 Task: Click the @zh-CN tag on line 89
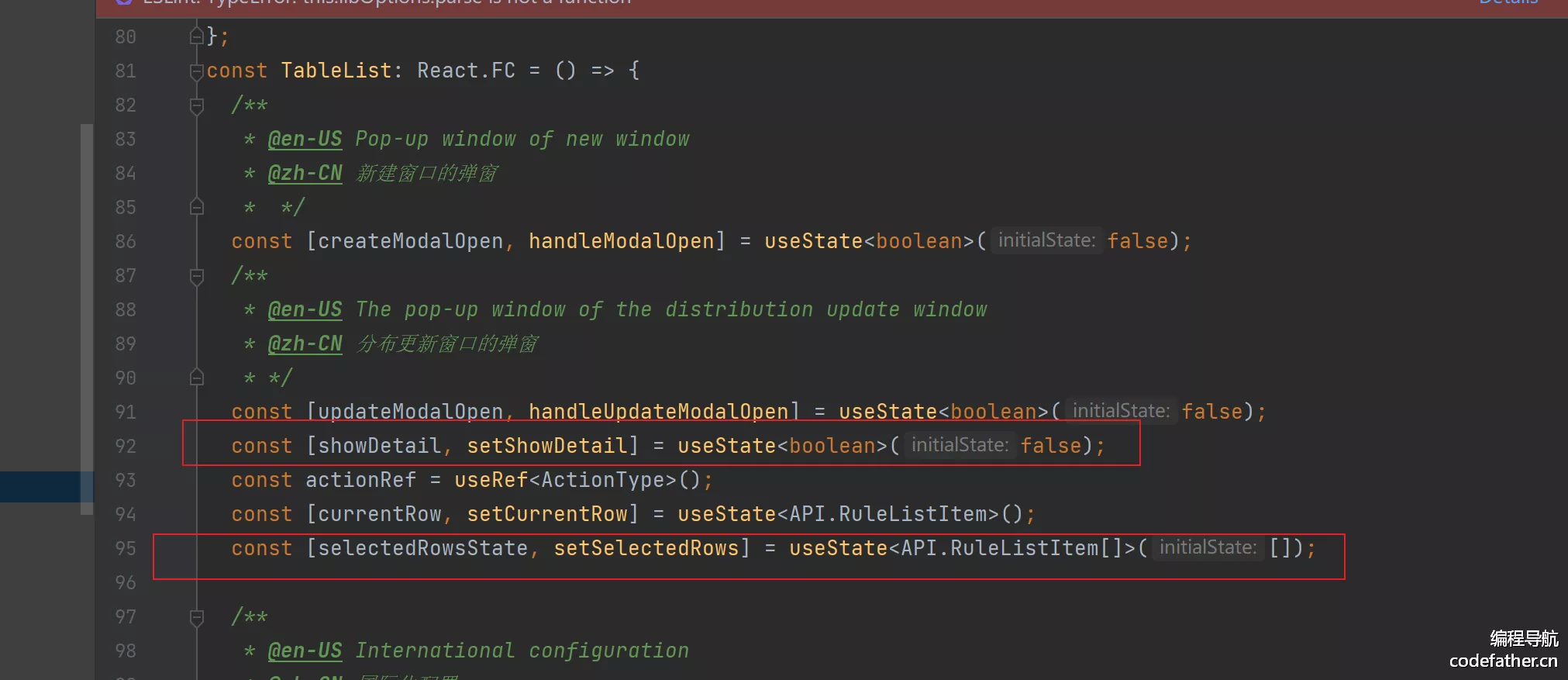pos(305,343)
